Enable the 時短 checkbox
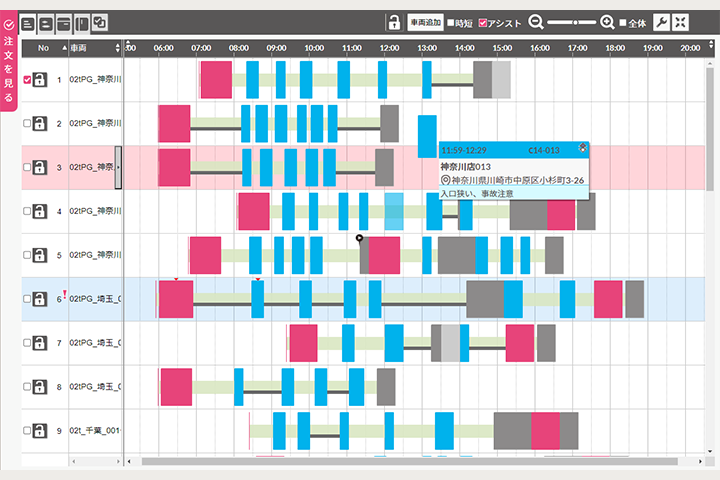Screen dimensions: 720x480 (451, 23)
